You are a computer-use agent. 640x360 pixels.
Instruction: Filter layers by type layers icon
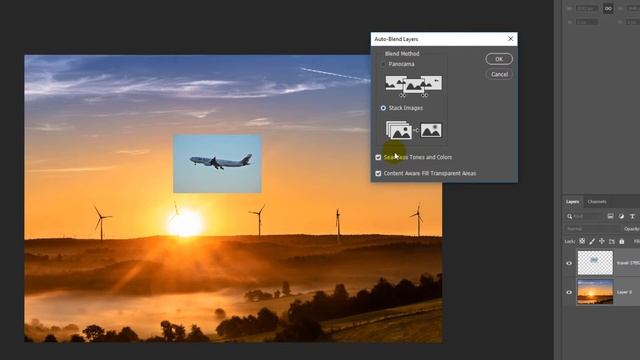pyautogui.click(x=632, y=216)
